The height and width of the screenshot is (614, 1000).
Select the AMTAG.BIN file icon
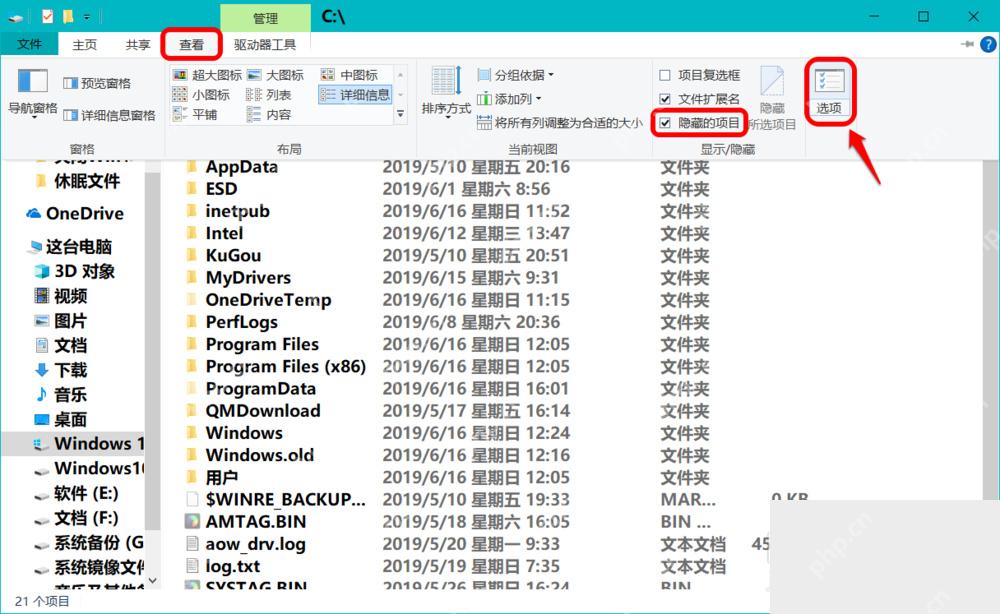pyautogui.click(x=192, y=522)
